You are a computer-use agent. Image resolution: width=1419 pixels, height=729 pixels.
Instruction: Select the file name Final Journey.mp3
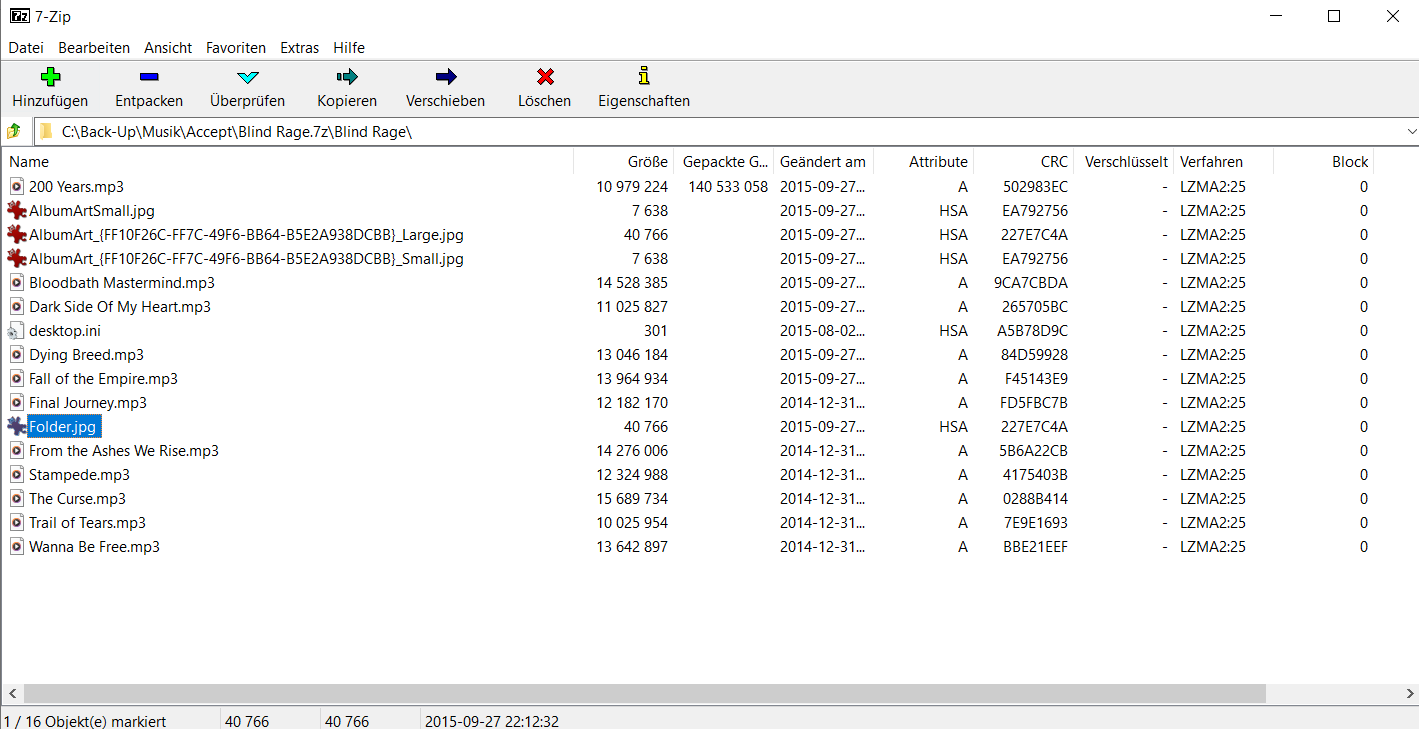point(88,403)
